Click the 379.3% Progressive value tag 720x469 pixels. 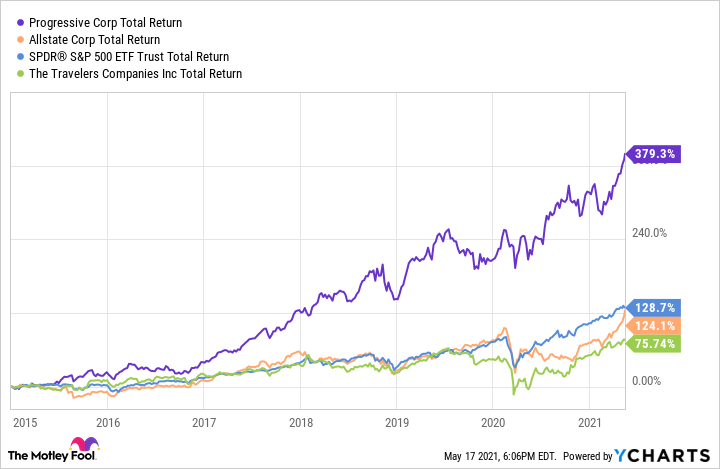[656, 155]
